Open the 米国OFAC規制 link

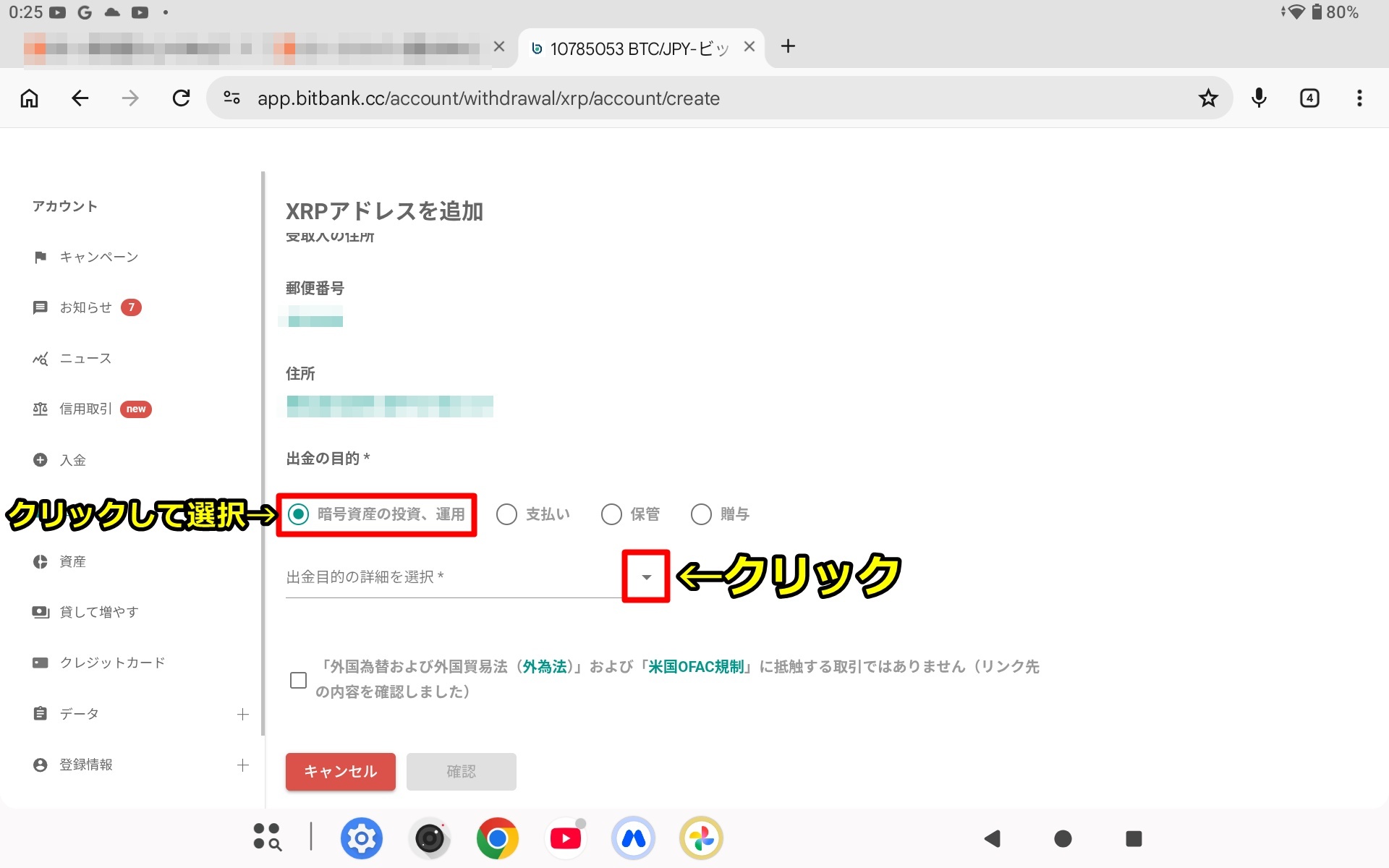pos(696,666)
